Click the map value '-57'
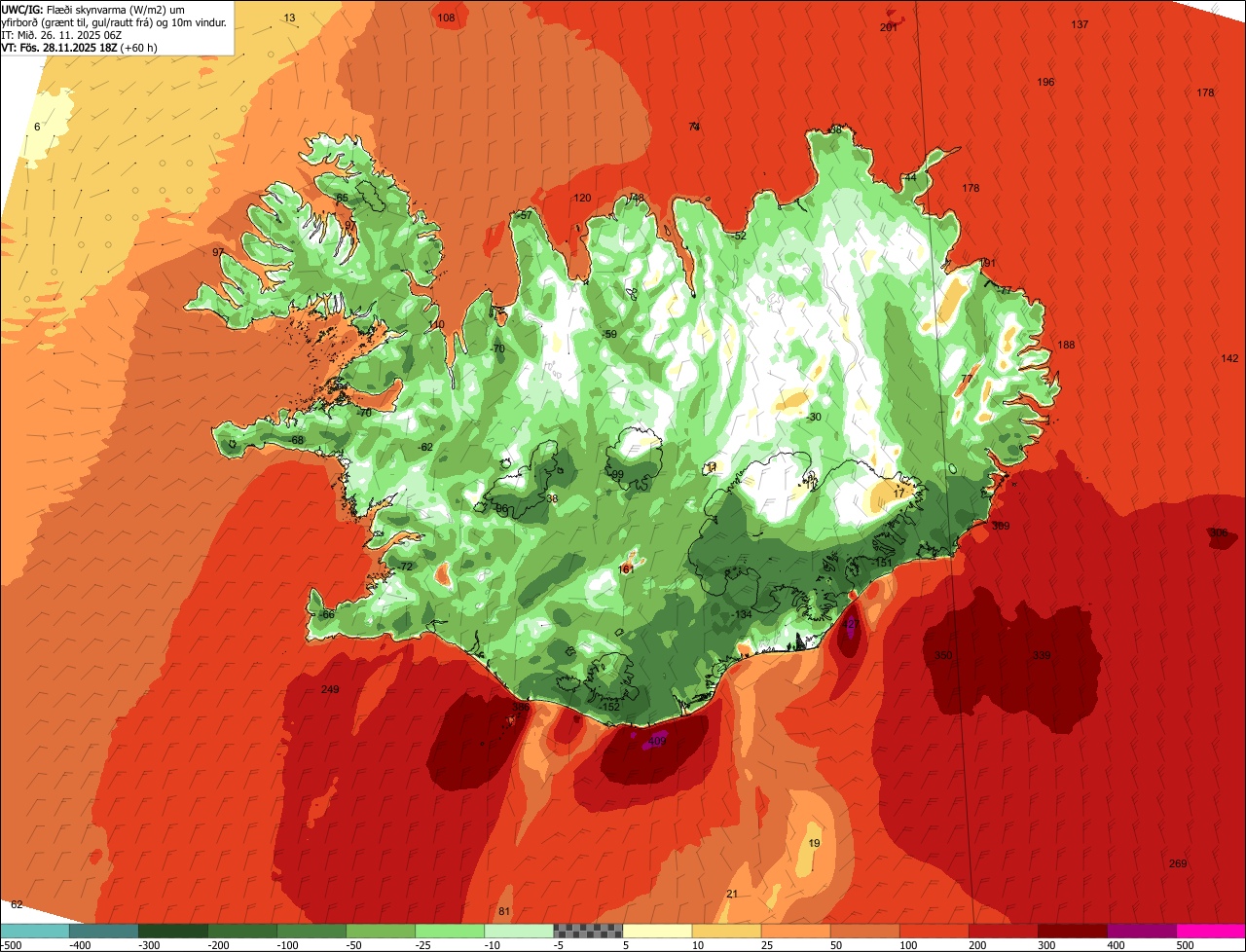 525,215
